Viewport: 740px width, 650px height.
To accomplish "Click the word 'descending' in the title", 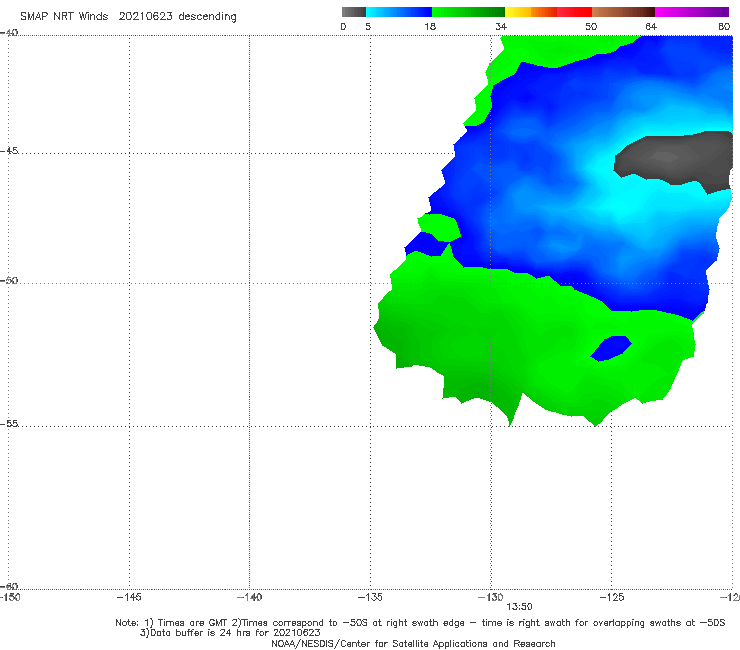I will [207, 17].
